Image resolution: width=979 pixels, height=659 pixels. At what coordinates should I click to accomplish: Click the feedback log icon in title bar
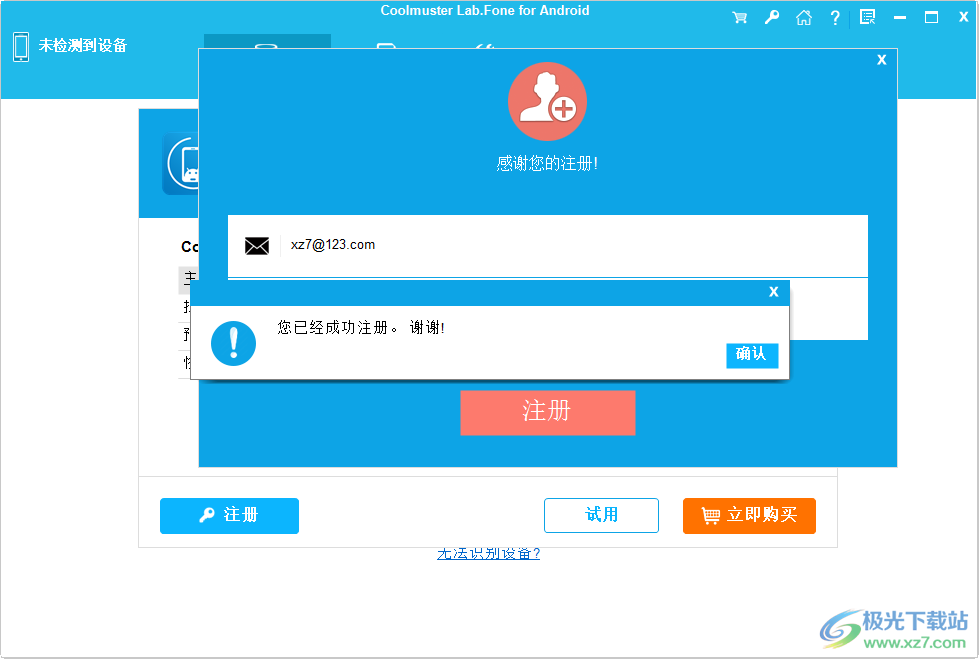[867, 17]
